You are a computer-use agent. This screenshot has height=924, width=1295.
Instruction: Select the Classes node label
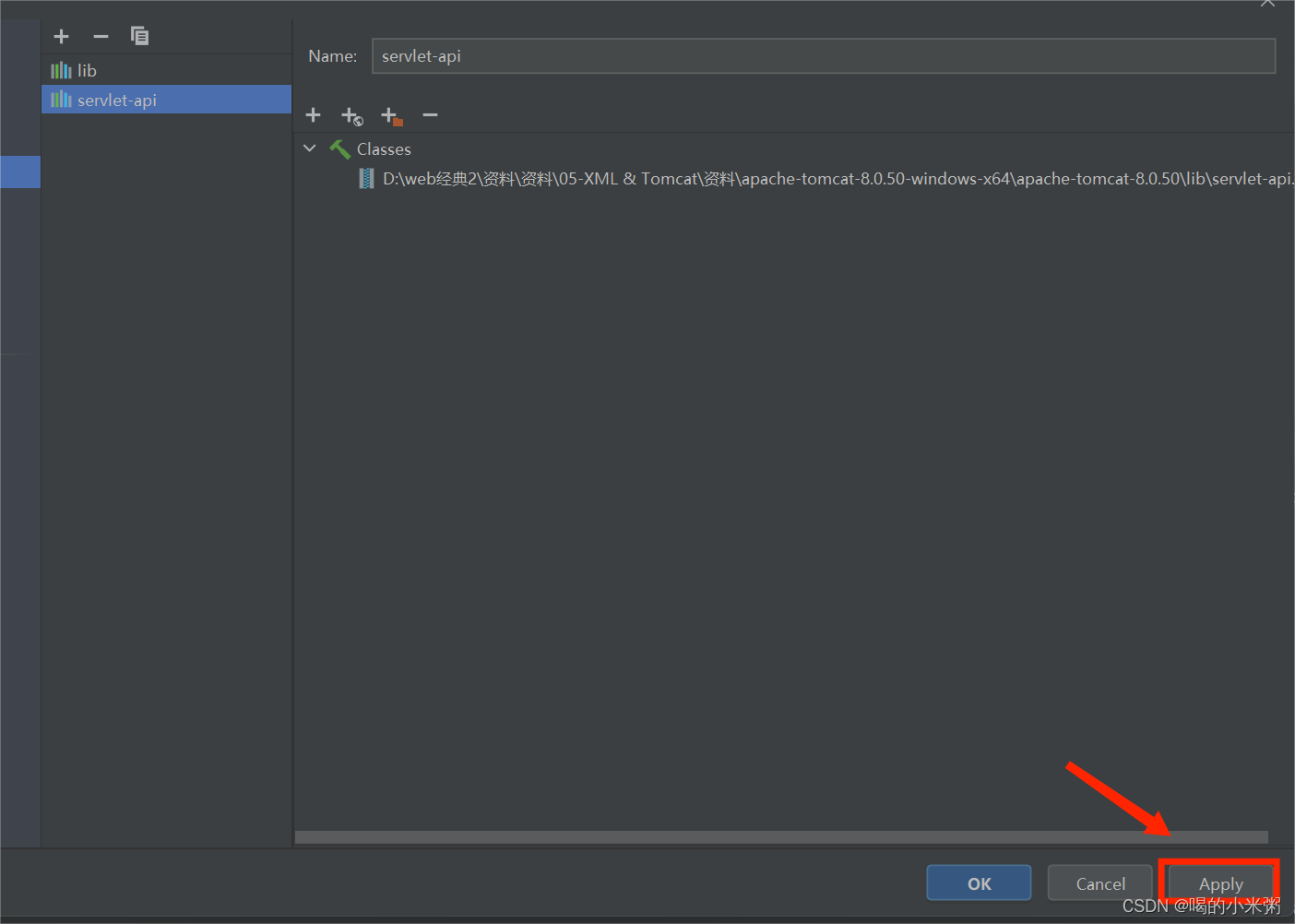pos(384,149)
